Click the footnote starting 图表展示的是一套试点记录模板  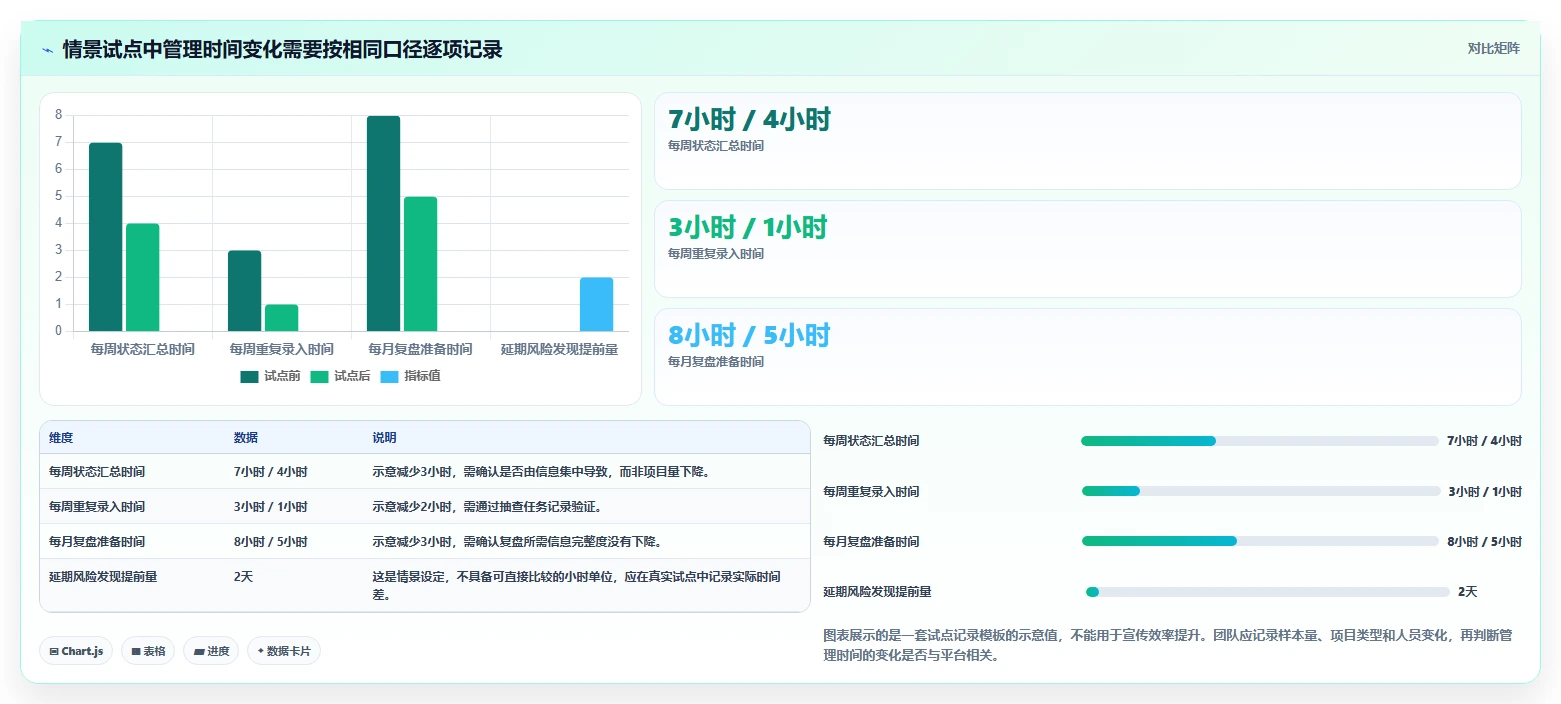[1169, 646]
